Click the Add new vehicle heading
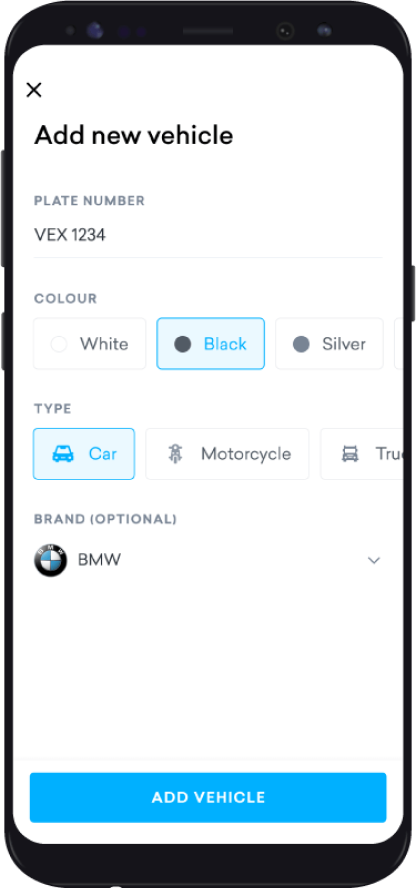416x888 pixels. 134,136
